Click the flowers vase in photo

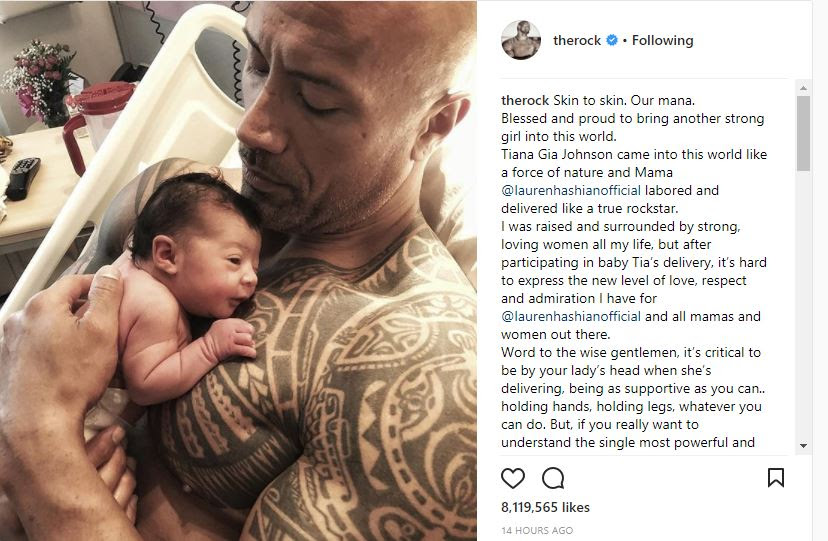[40, 83]
